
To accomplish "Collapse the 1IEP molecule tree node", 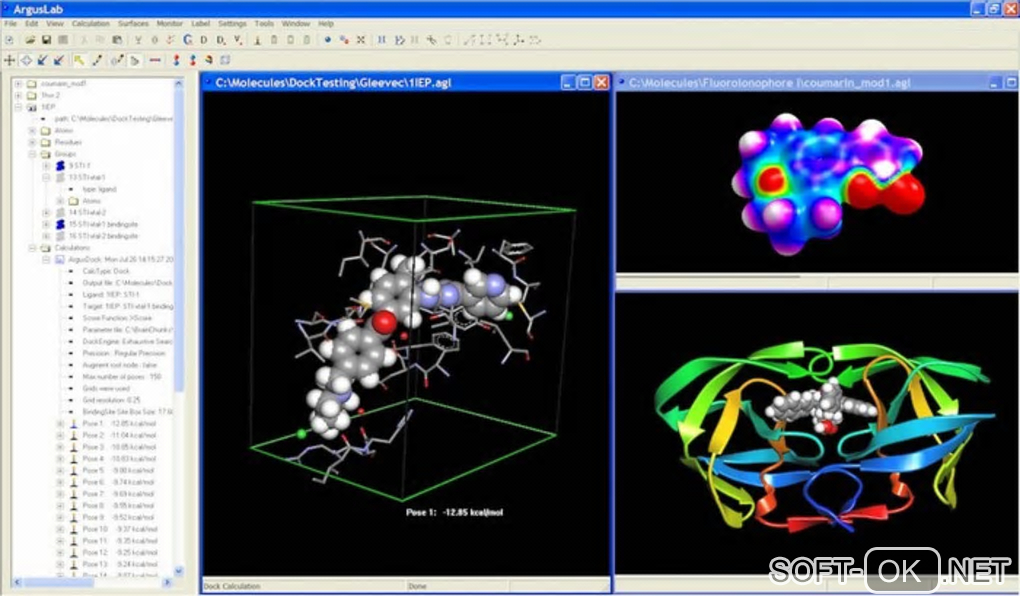I will point(18,107).
